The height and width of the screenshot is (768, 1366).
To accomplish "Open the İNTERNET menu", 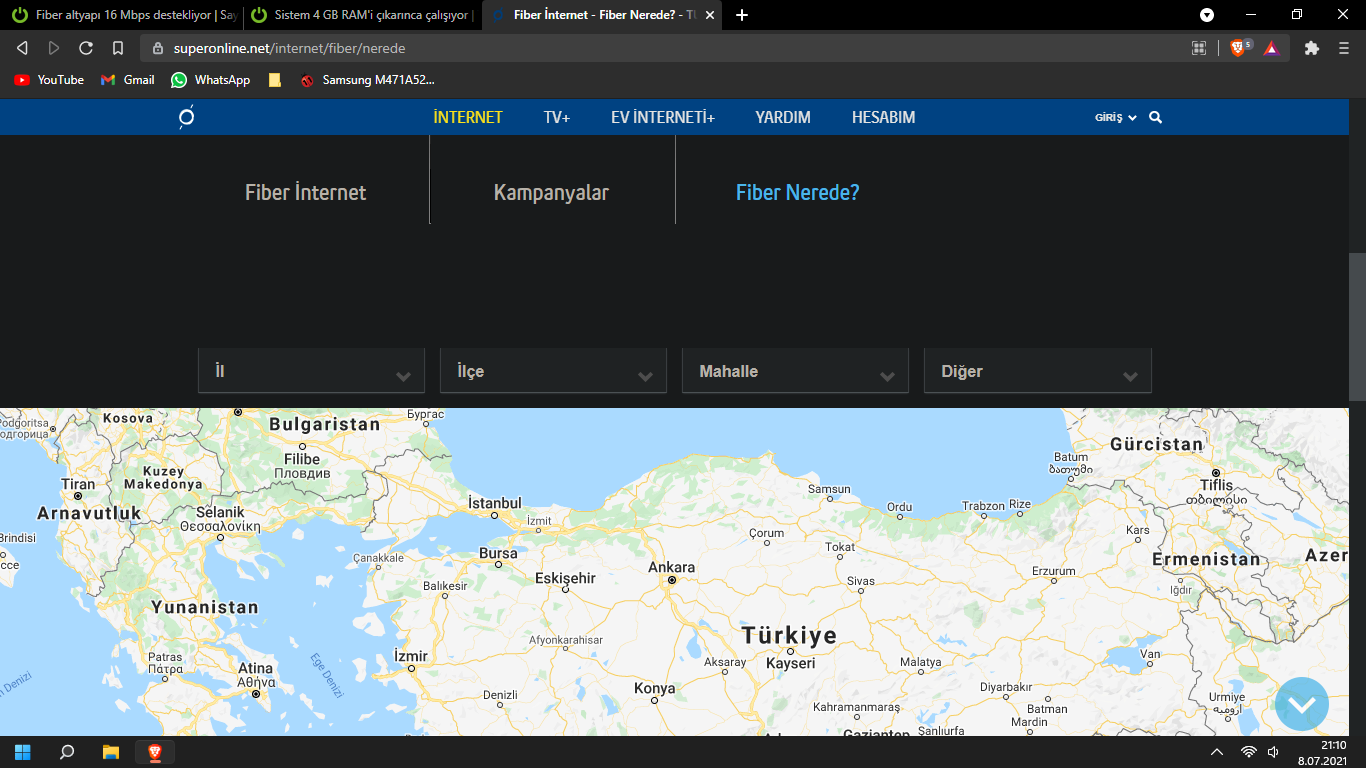I will tap(468, 117).
